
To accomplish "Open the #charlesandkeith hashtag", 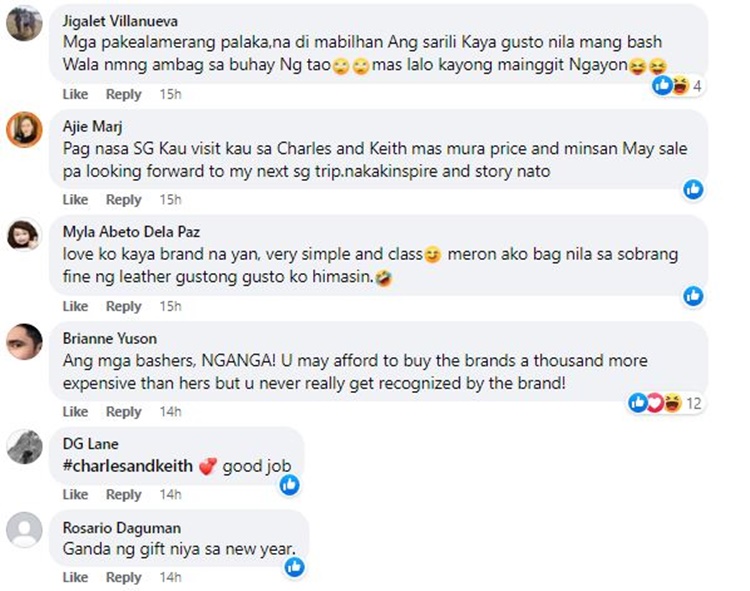I will (128, 466).
